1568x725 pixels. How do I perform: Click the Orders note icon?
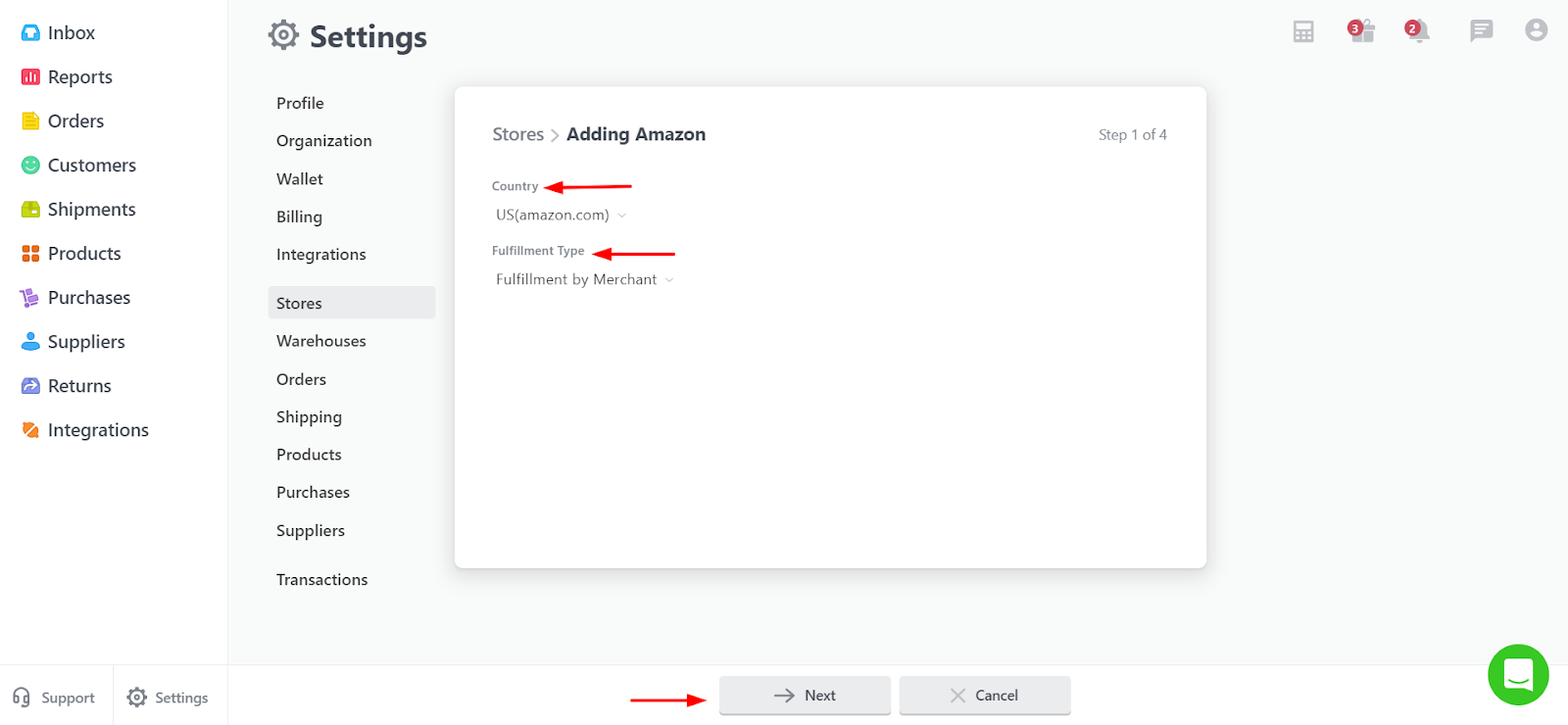coord(30,121)
